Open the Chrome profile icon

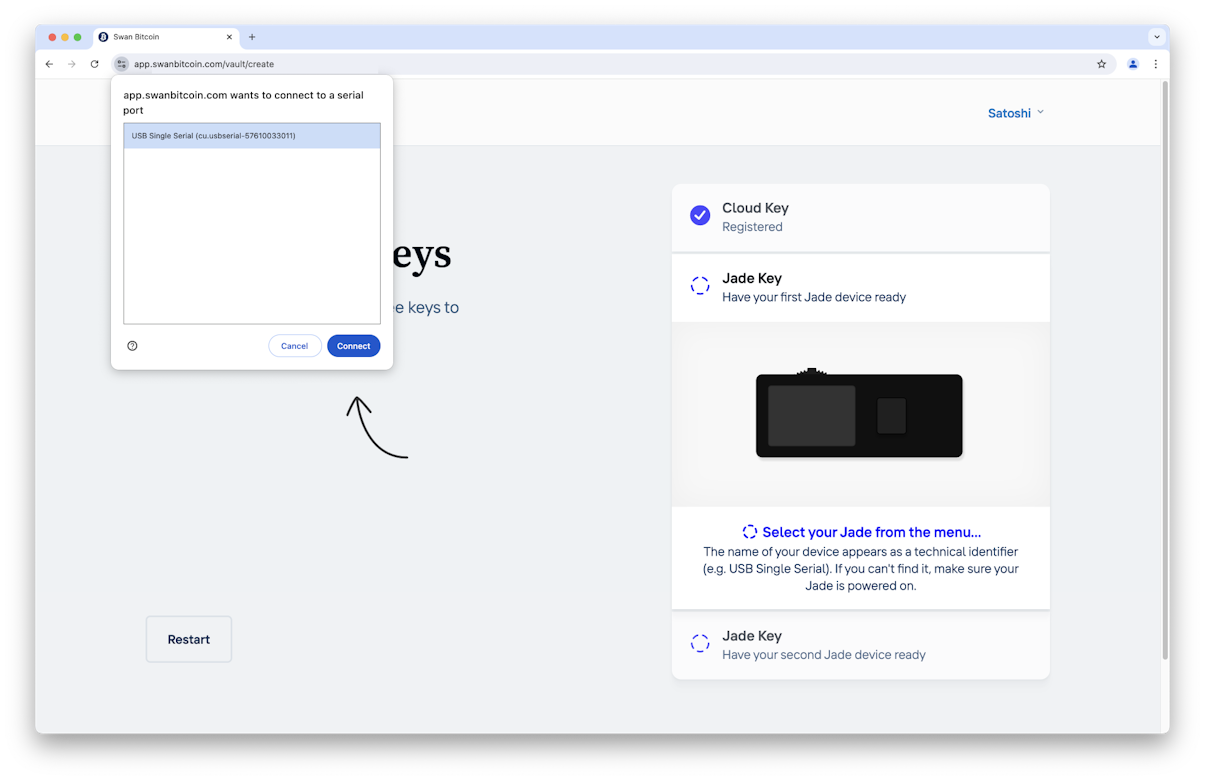point(1133,64)
